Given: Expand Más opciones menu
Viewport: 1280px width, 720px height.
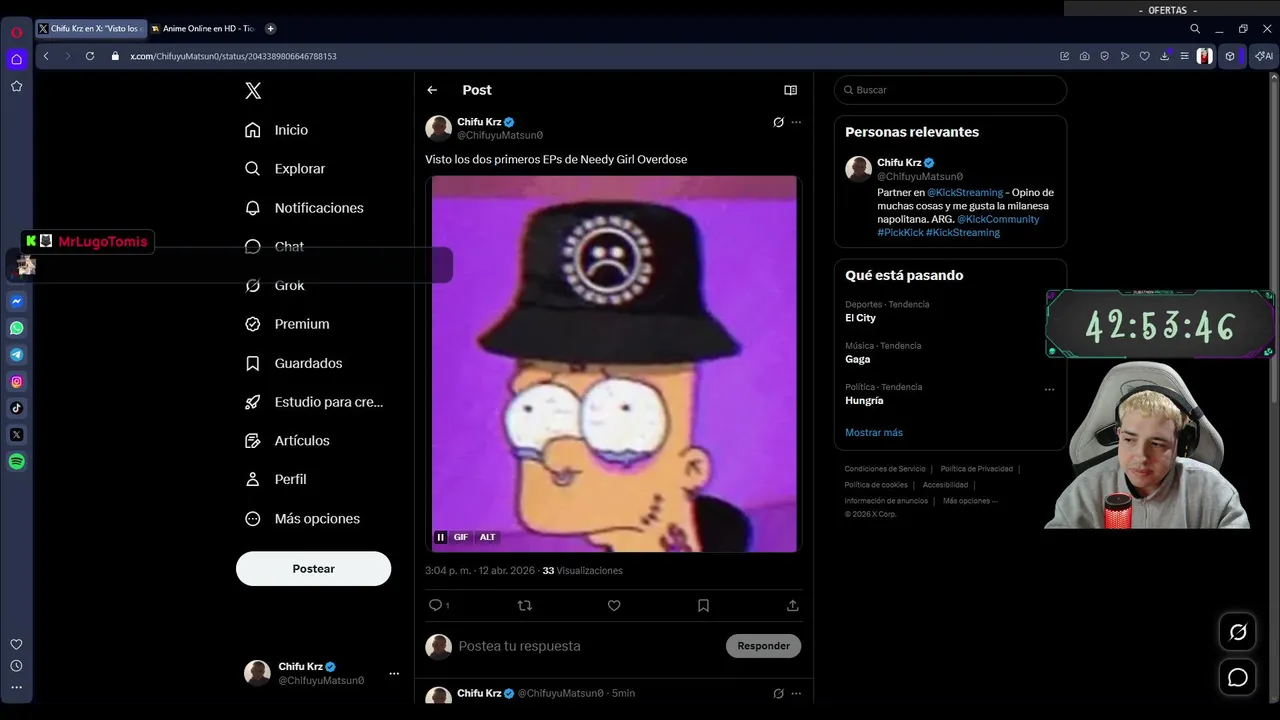Looking at the screenshot, I should point(303,518).
